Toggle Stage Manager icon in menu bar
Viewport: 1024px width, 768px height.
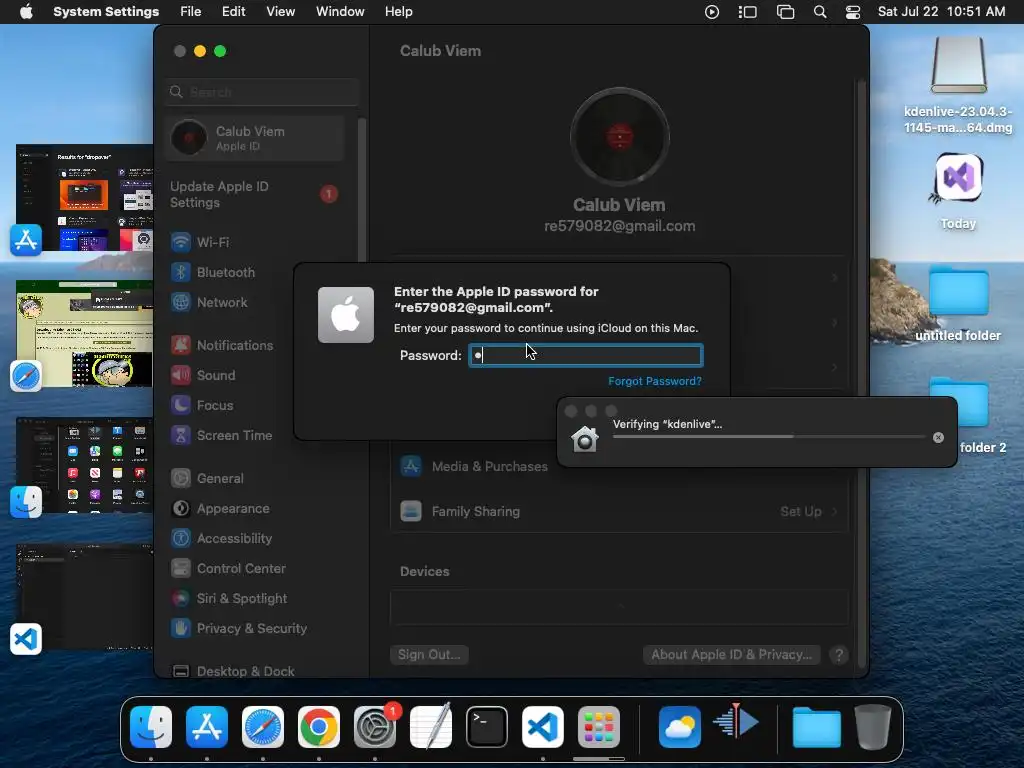pos(748,12)
